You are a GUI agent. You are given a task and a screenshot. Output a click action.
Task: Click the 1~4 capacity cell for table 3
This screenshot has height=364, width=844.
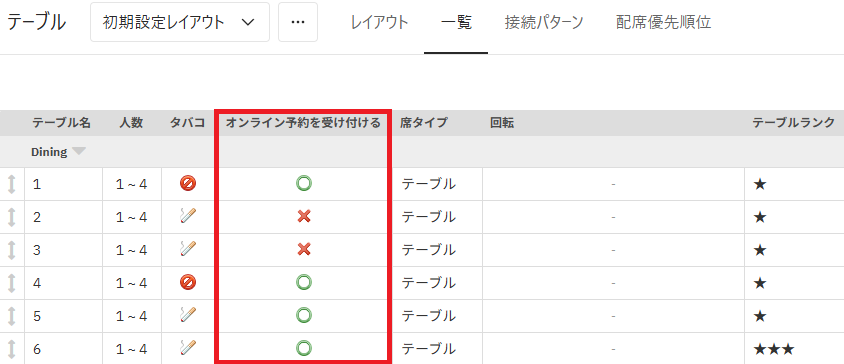point(131,250)
